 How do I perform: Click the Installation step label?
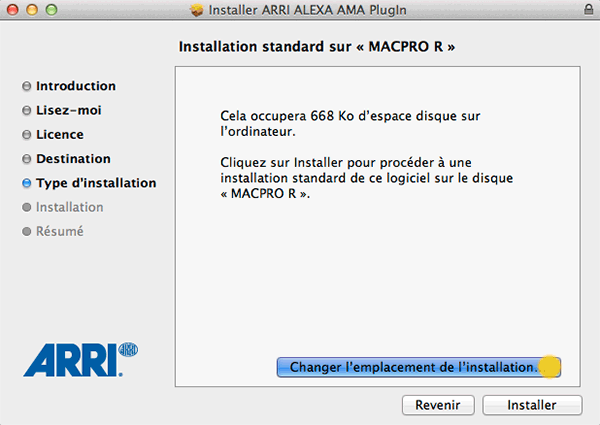70,207
